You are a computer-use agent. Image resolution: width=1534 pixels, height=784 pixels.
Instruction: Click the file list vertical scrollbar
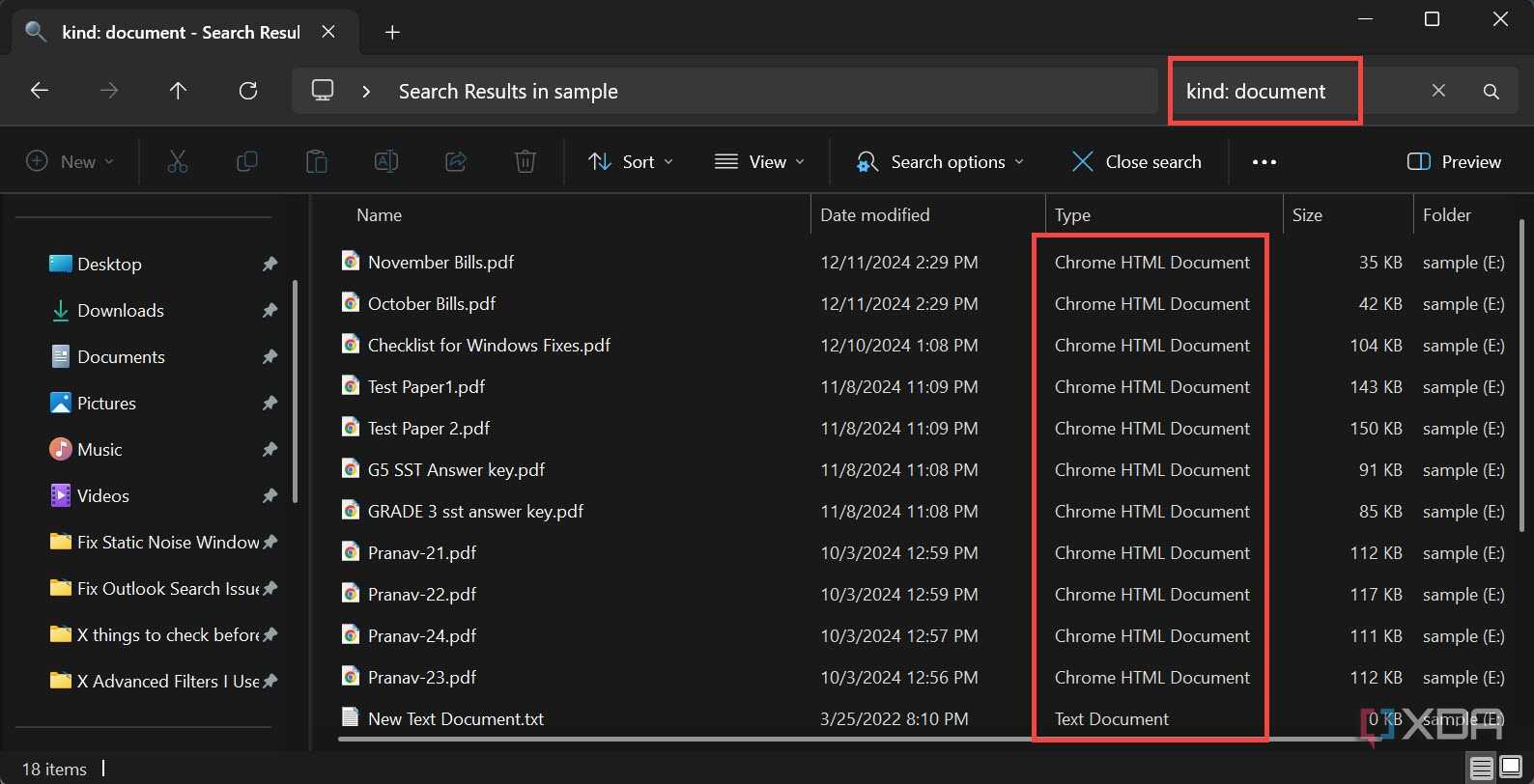pyautogui.click(x=1521, y=377)
